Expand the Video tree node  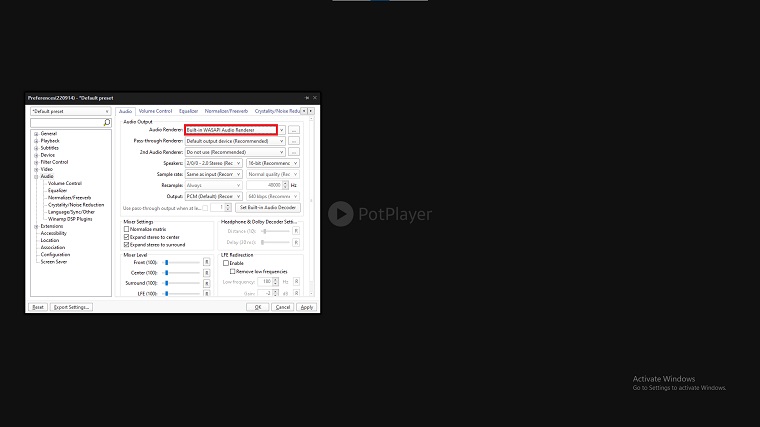click(36, 170)
